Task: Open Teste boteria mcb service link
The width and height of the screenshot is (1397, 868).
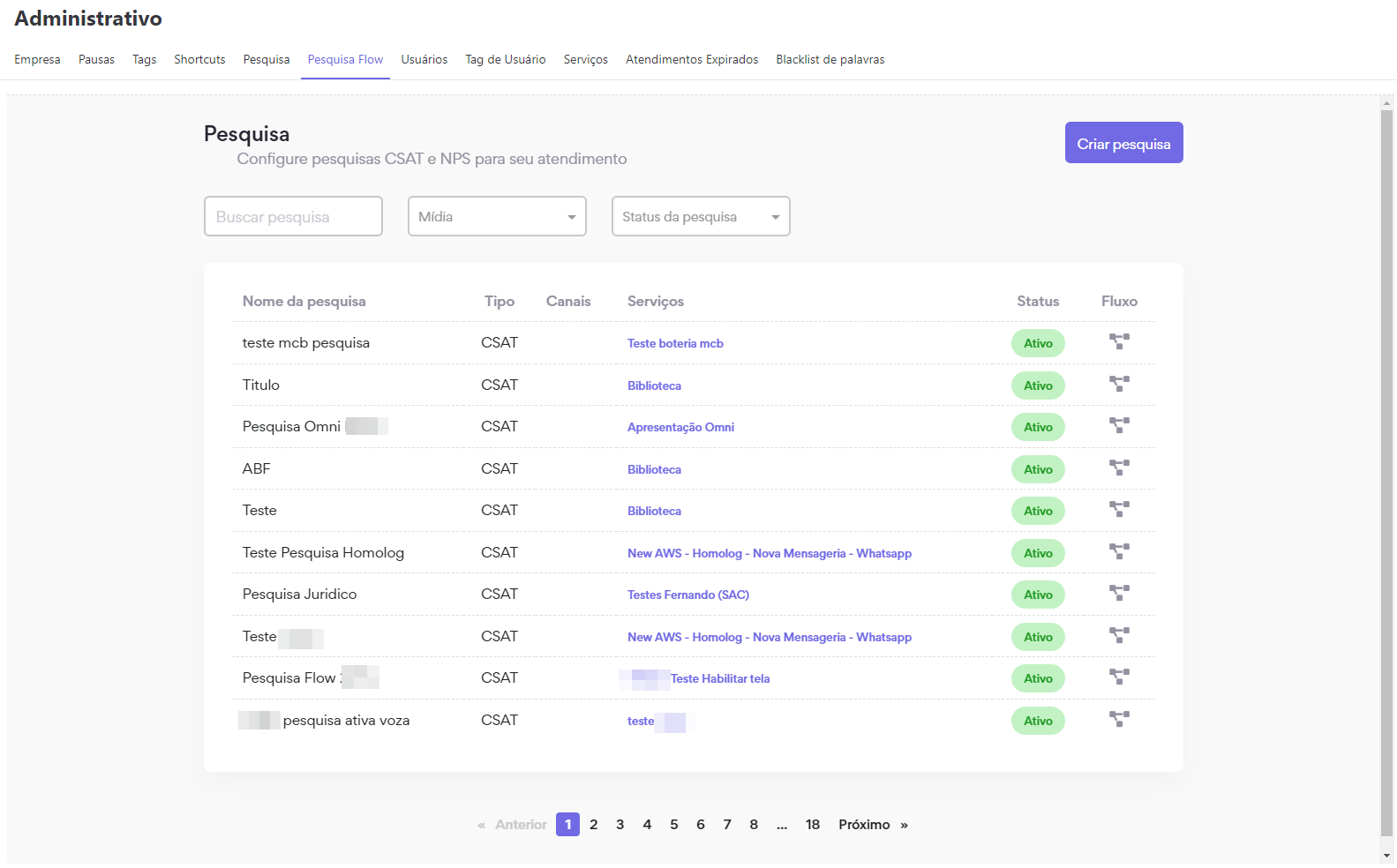Action: [x=675, y=343]
